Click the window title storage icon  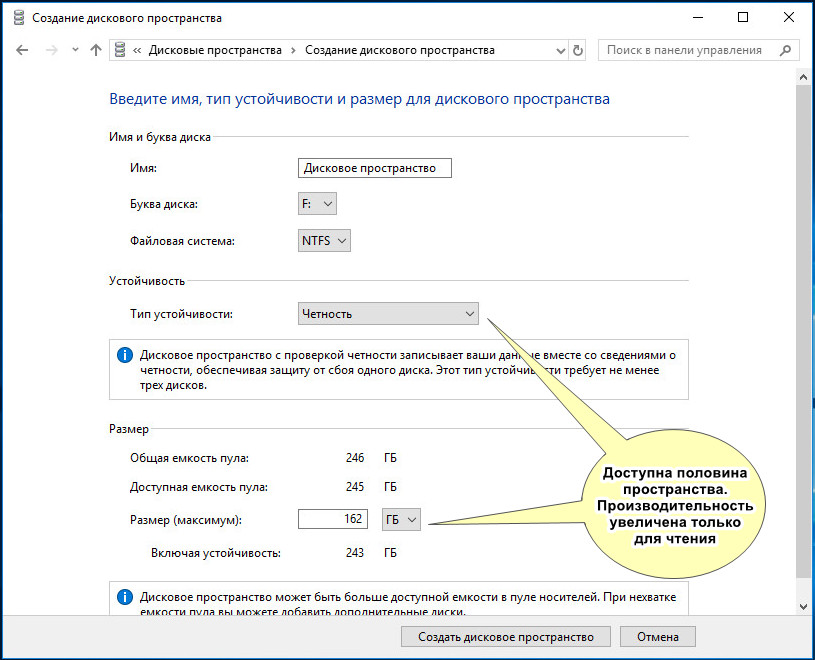click(x=19, y=18)
